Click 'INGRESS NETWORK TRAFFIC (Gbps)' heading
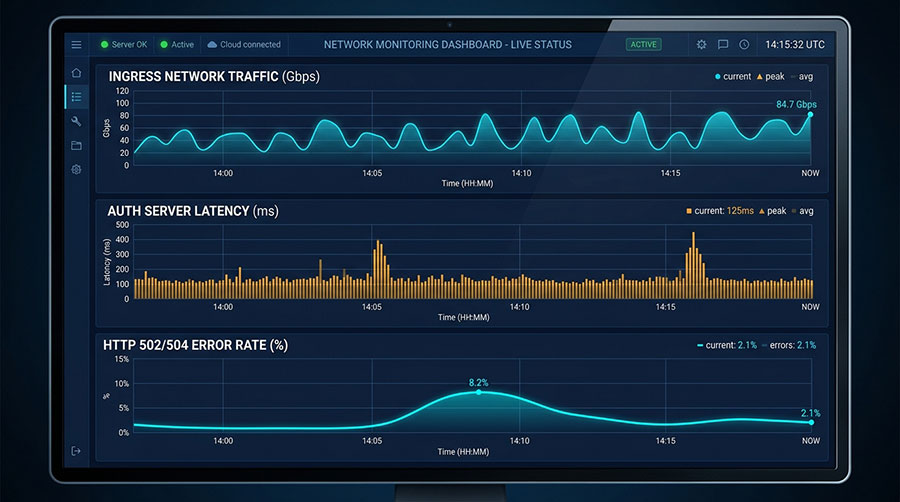Screen dimensions: 900x502 coord(214,76)
